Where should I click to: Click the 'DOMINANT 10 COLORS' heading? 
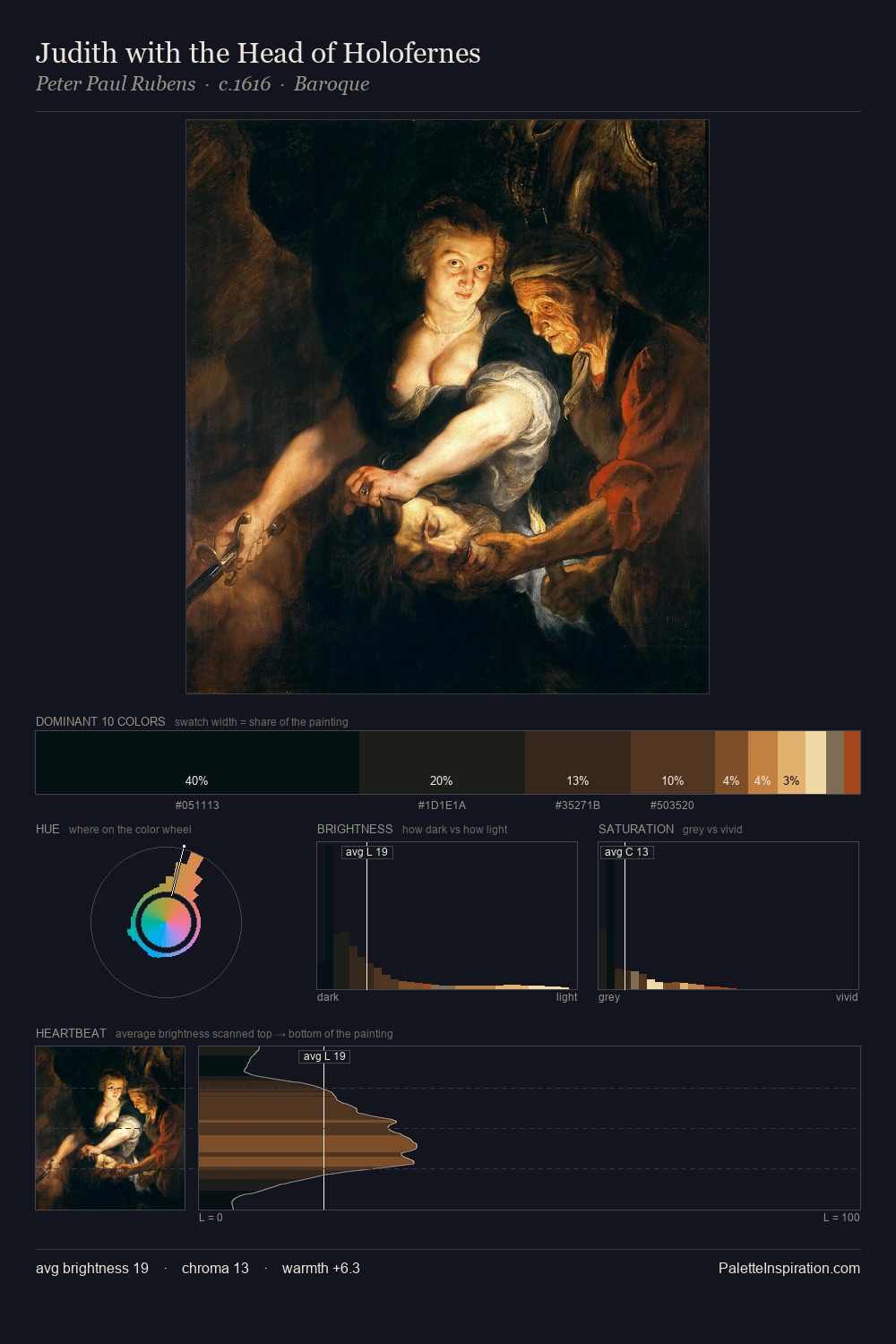point(100,721)
